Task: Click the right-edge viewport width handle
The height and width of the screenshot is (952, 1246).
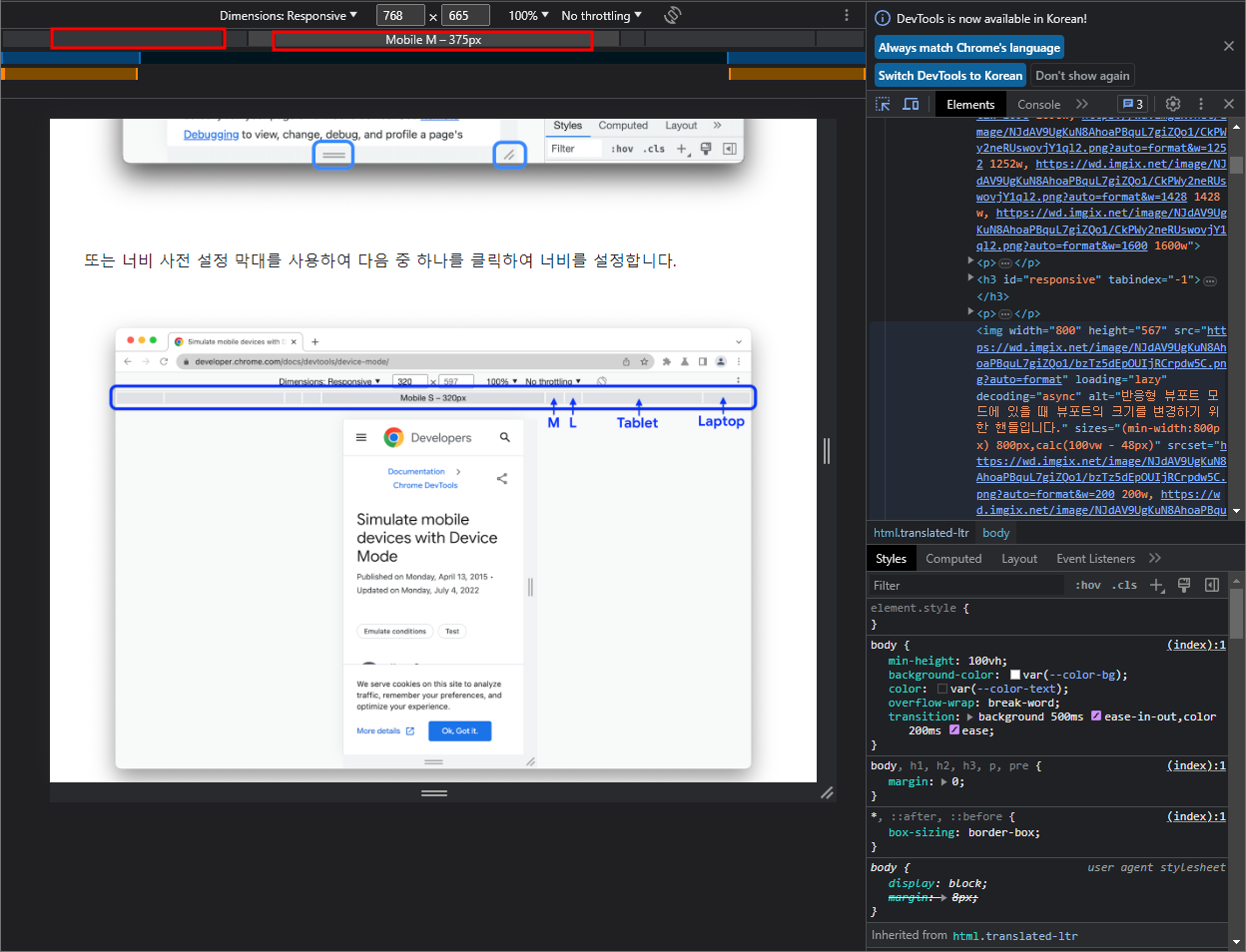Action: 827,451
